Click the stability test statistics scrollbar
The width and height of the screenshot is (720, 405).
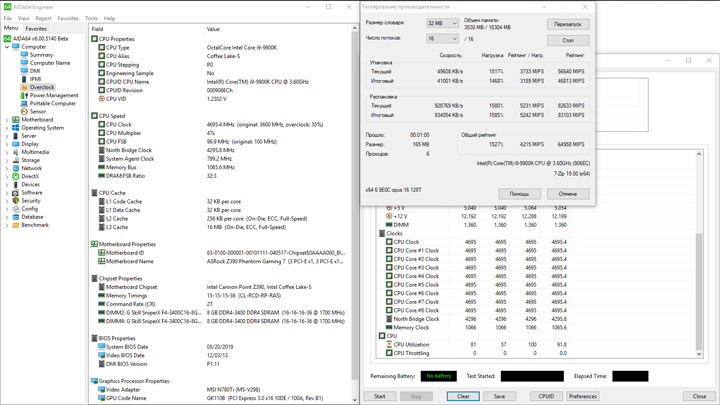pos(699,254)
